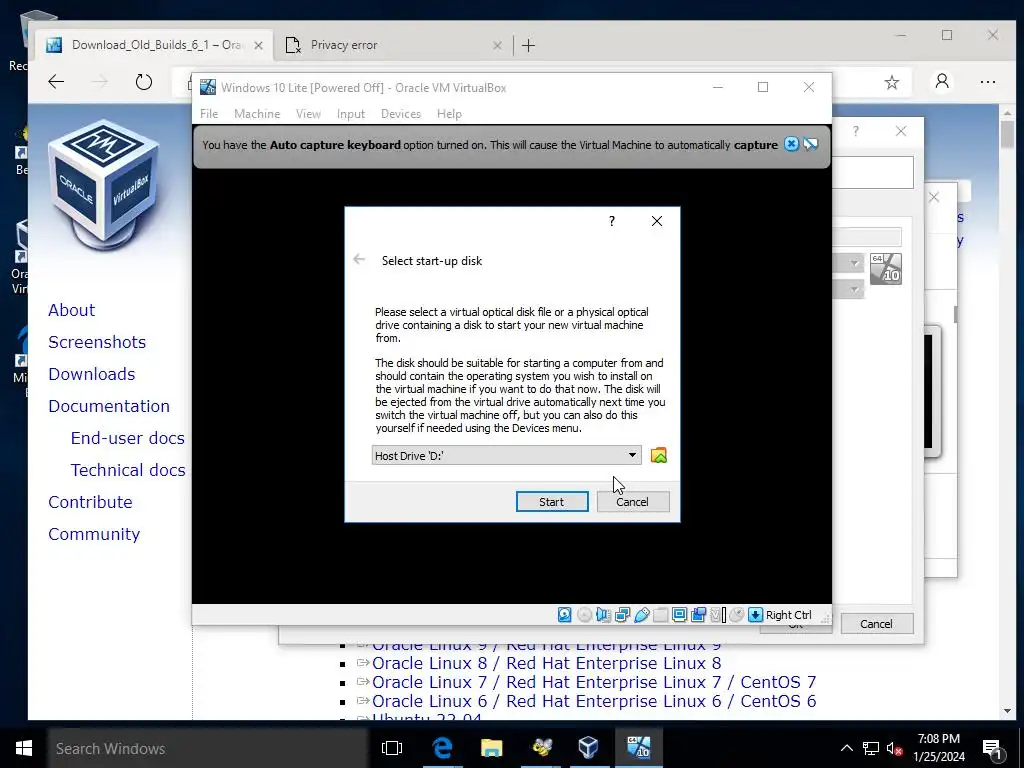Screen dimensions: 1024x768
Task: Click the CPU virtualization (V) status icon
Action: click(x=717, y=615)
